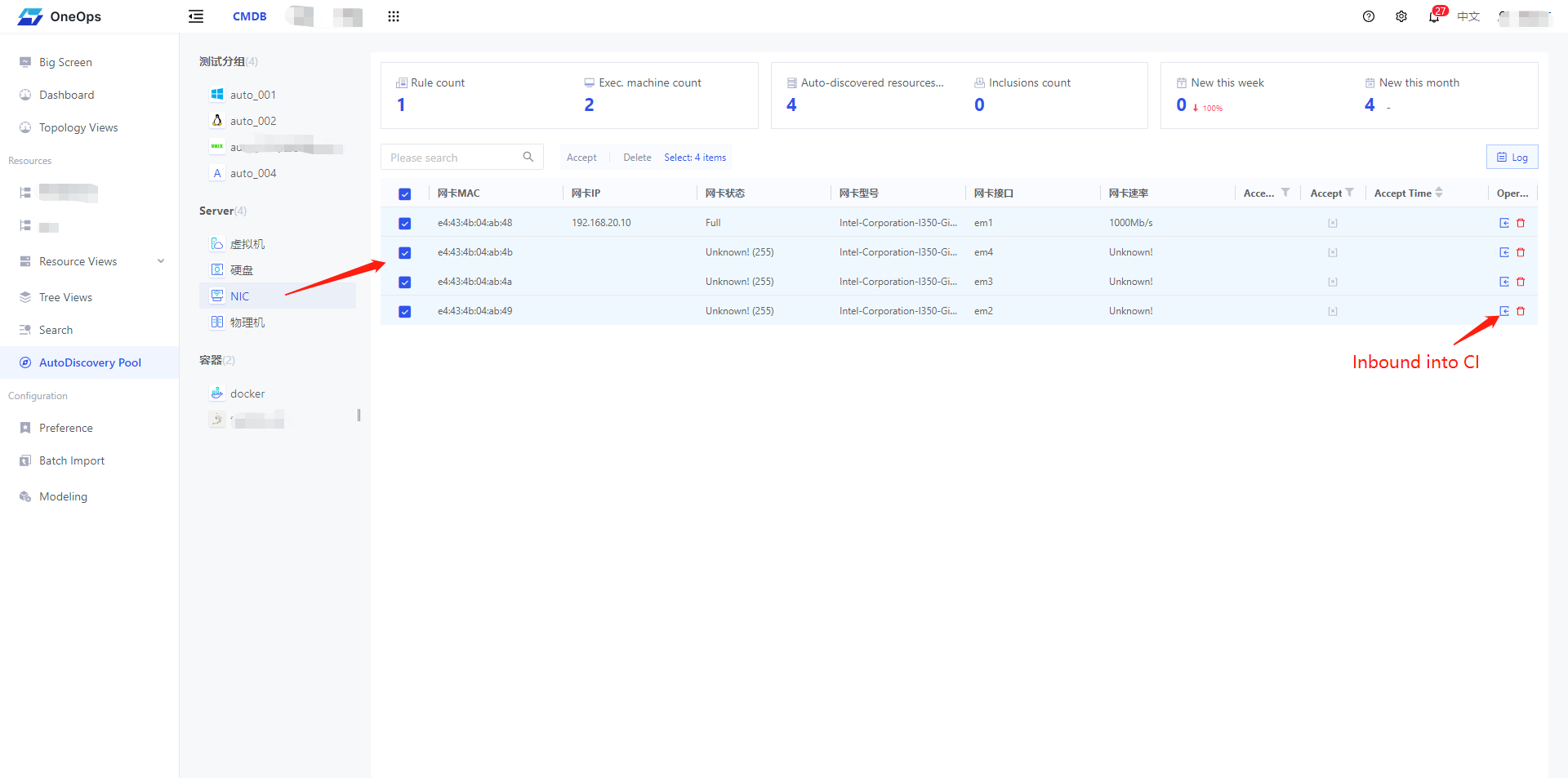
Task: Select docker under 容器
Action: pos(247,393)
